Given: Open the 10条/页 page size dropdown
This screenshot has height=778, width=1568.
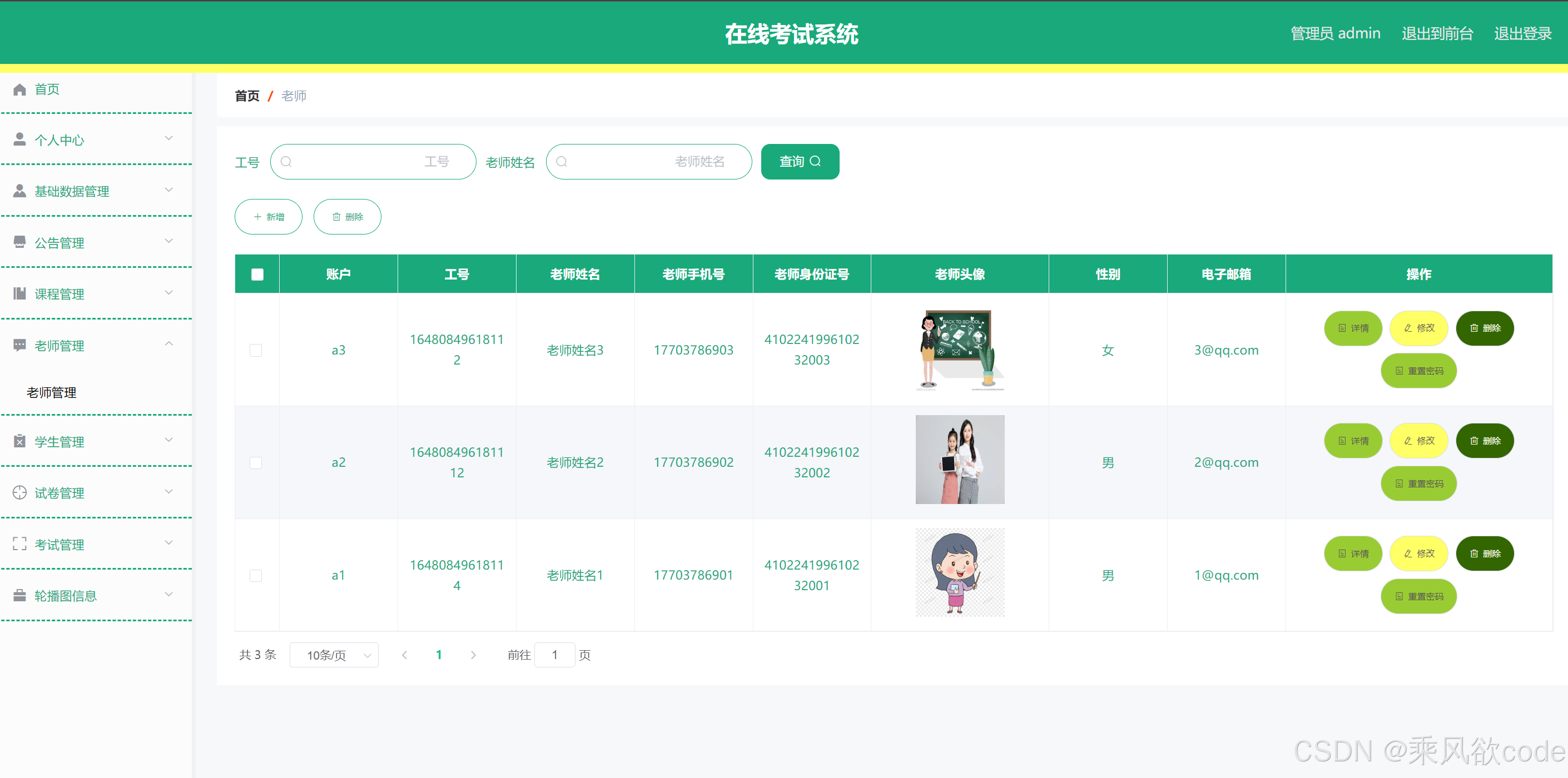Looking at the screenshot, I should coord(334,655).
